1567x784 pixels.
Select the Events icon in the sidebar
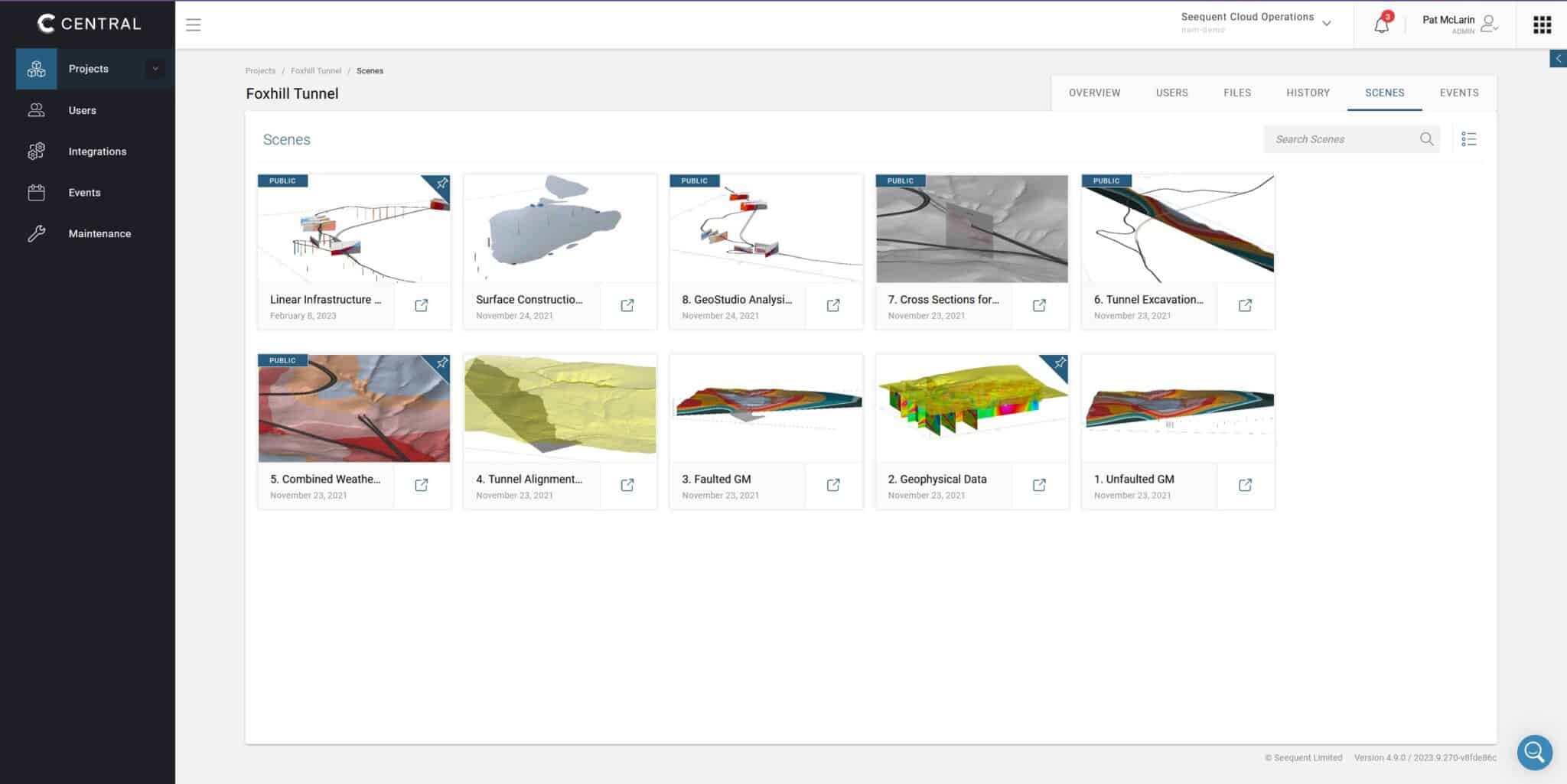pos(36,192)
